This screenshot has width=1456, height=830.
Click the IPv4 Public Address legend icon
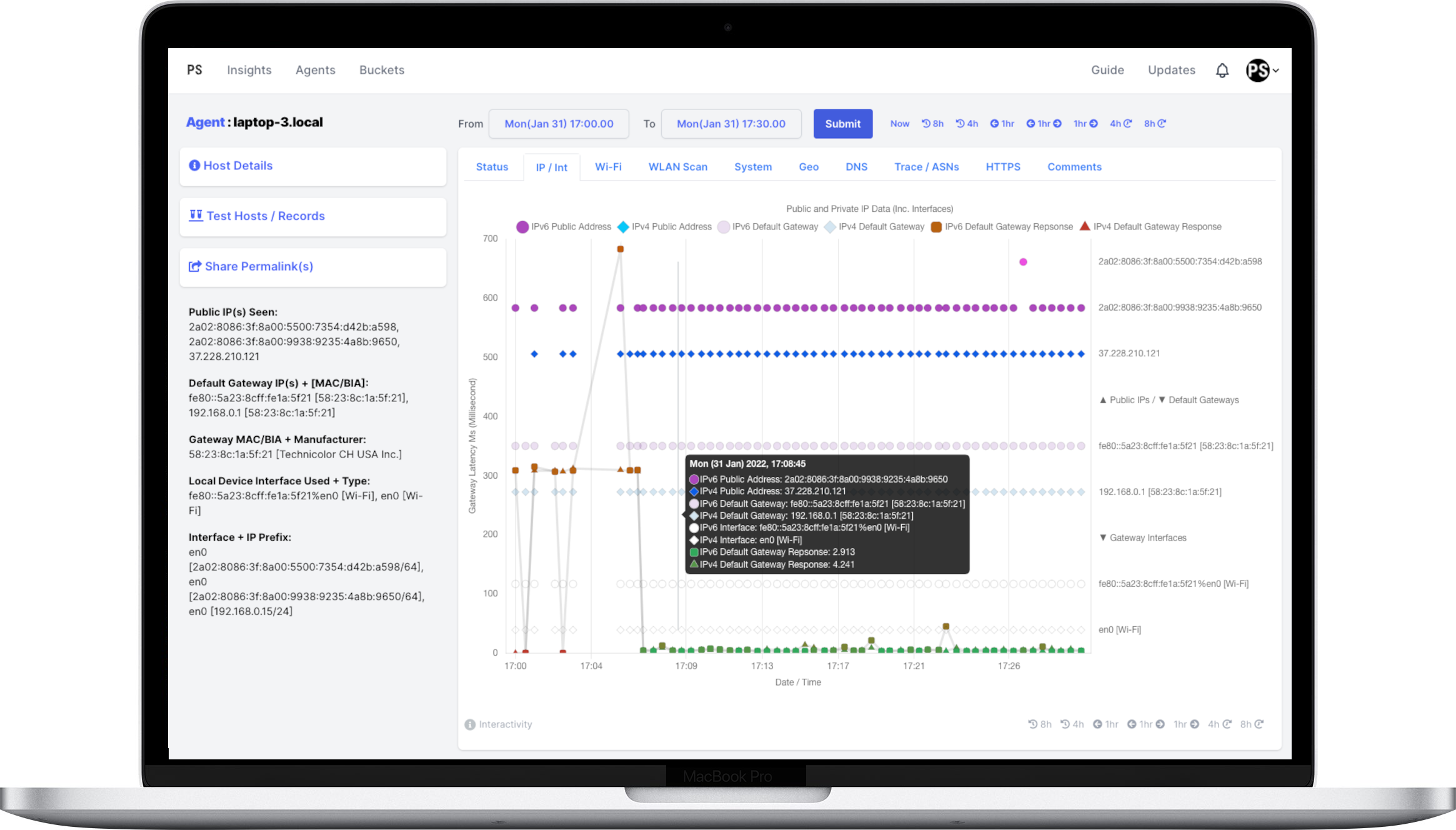(623, 226)
